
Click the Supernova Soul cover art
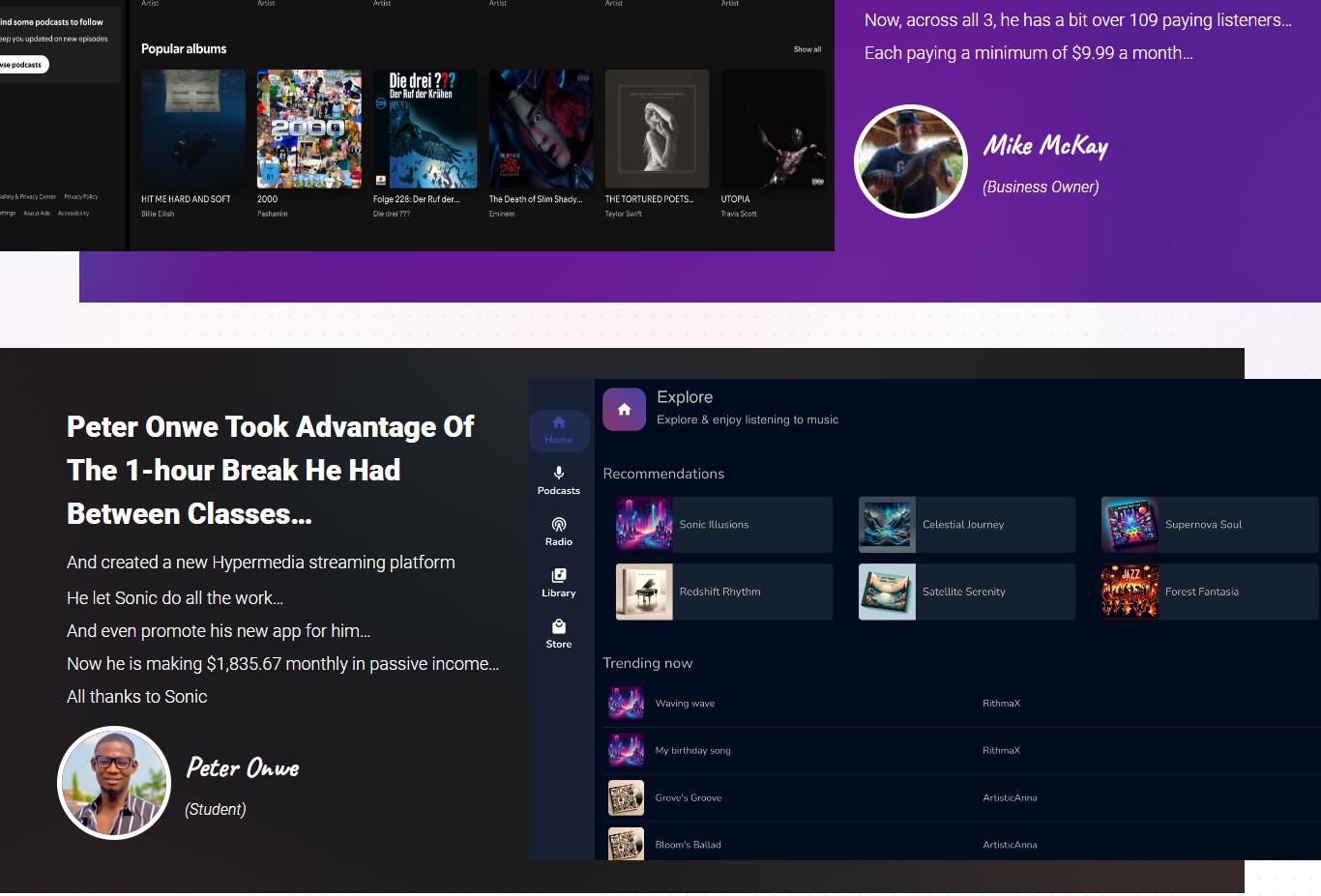[1130, 525]
